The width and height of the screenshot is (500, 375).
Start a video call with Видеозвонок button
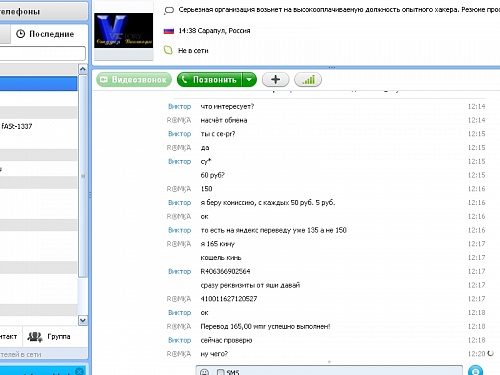tap(134, 80)
